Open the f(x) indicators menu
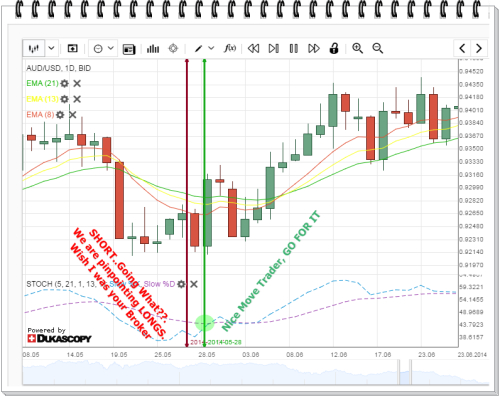This screenshot has height=397, width=500. click(230, 49)
